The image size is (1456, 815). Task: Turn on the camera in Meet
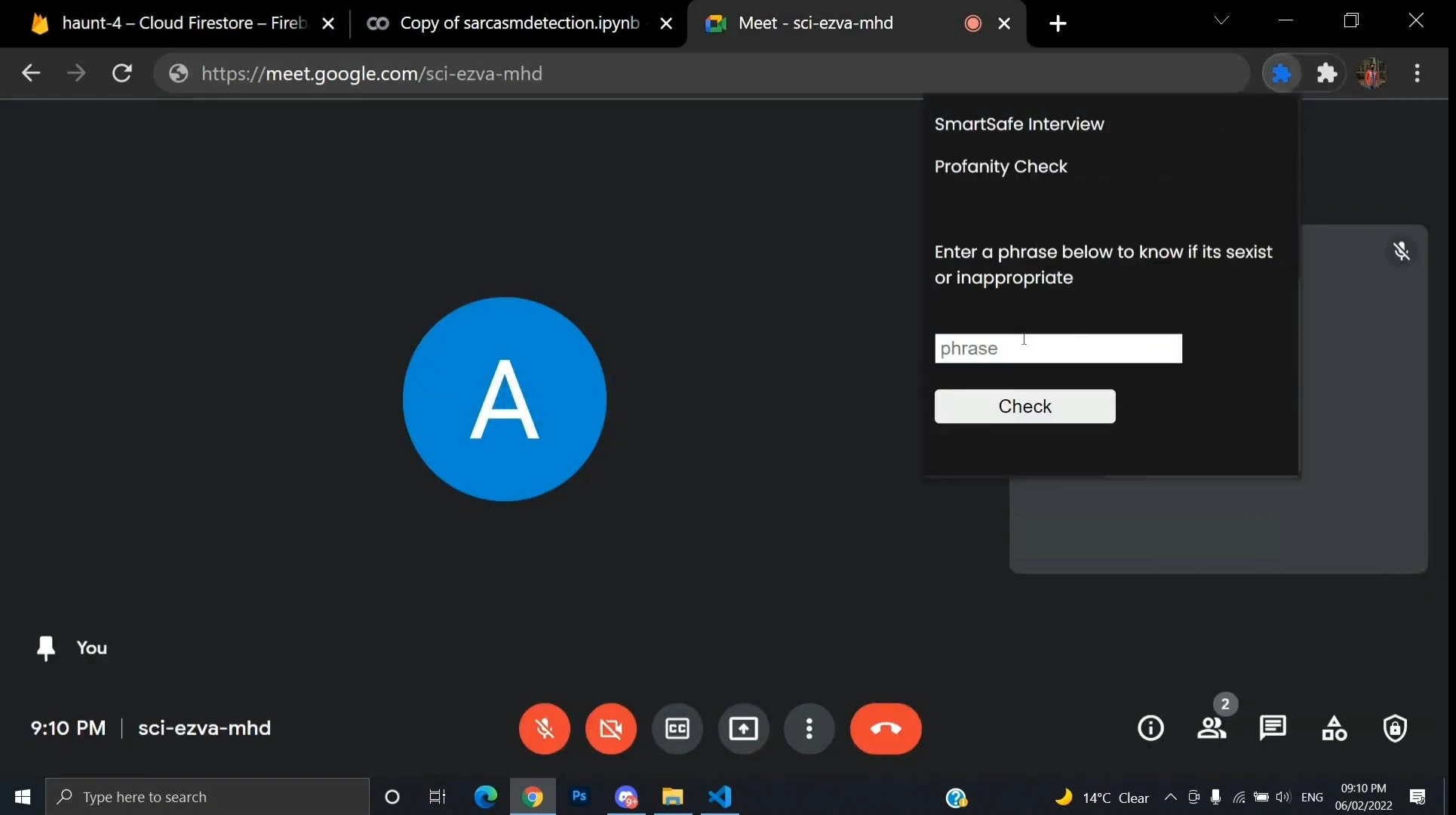click(610, 728)
